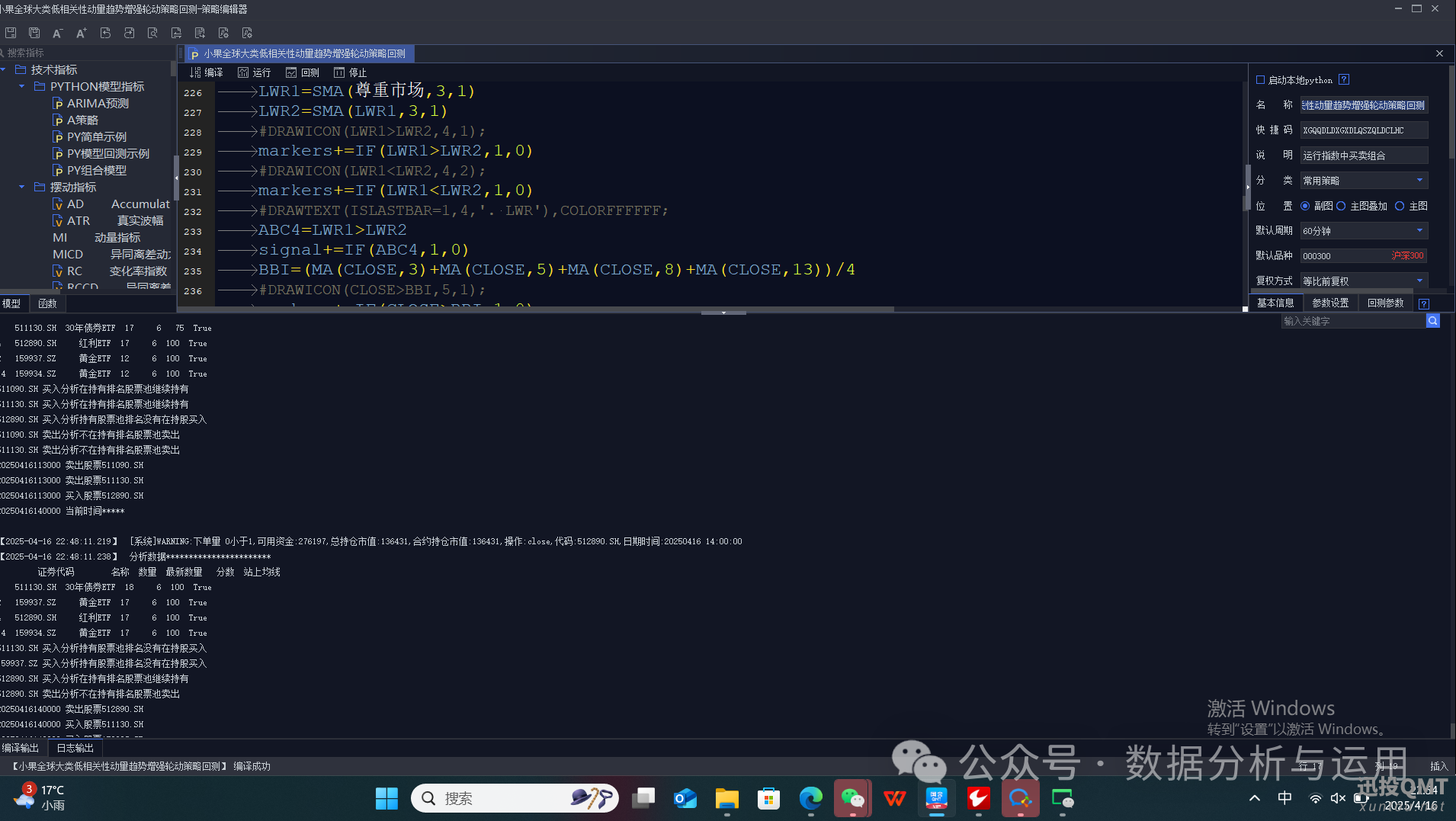Screen dimensions: 1456x821
Task: Click the 停止 stop button
Action: (350, 72)
